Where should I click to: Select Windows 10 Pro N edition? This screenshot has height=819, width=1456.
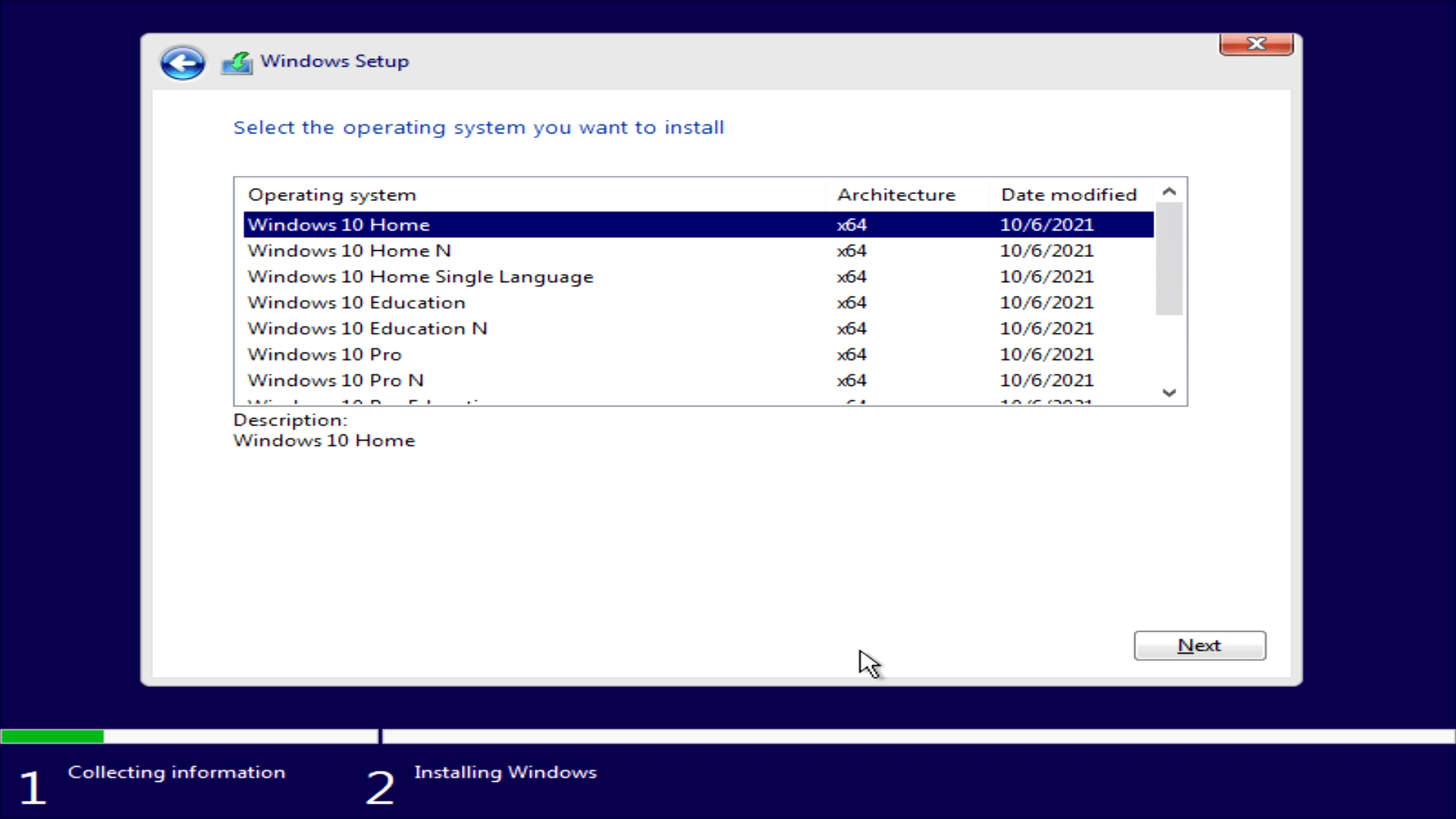334,380
